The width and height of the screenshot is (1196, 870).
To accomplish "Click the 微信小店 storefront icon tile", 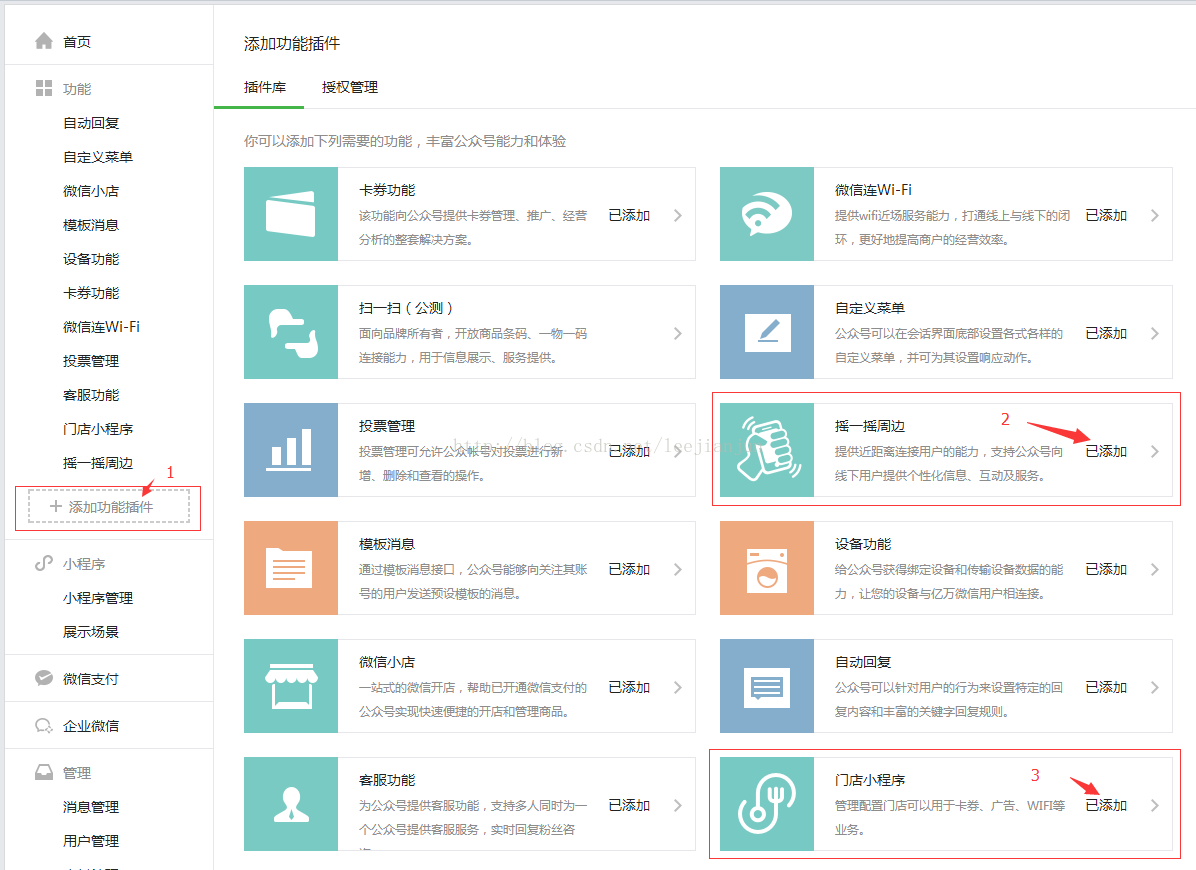I will tap(291, 686).
